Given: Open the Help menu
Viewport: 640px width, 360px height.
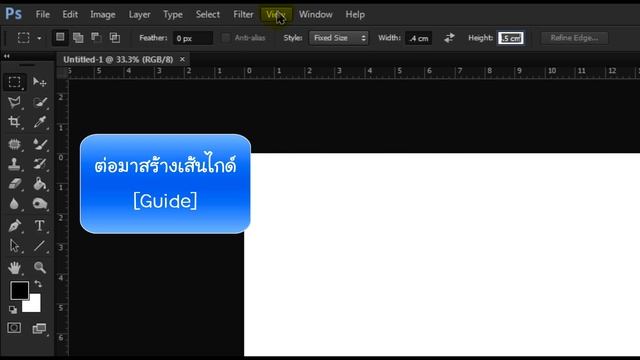Looking at the screenshot, I should (x=355, y=15).
